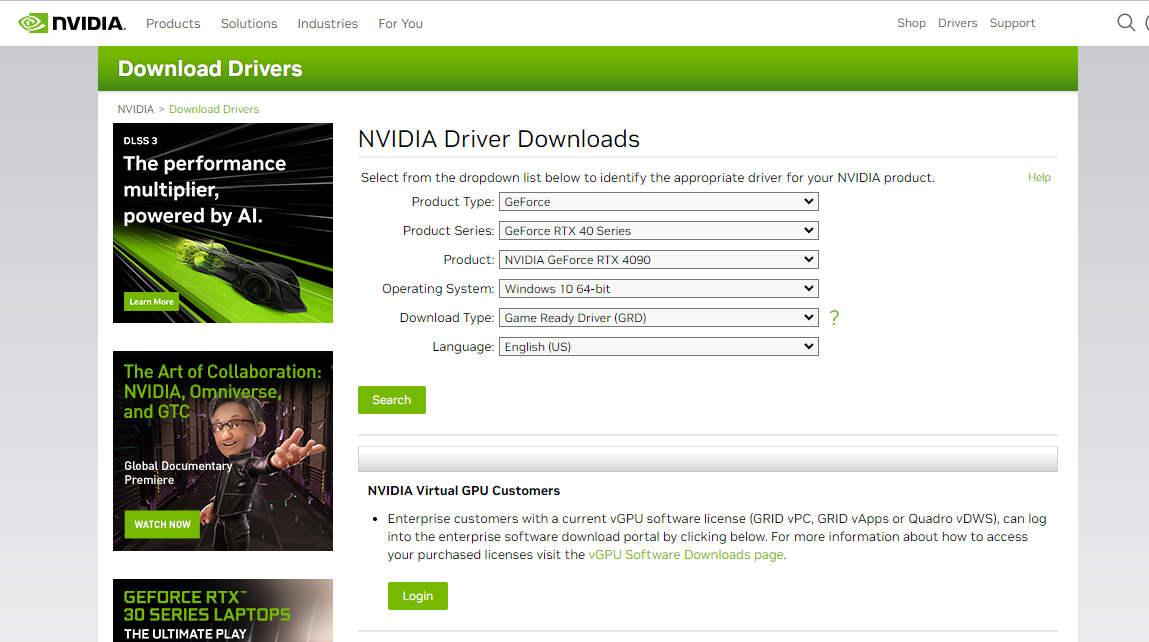Open the Product dropdown showing RTX 4090

(x=659, y=259)
